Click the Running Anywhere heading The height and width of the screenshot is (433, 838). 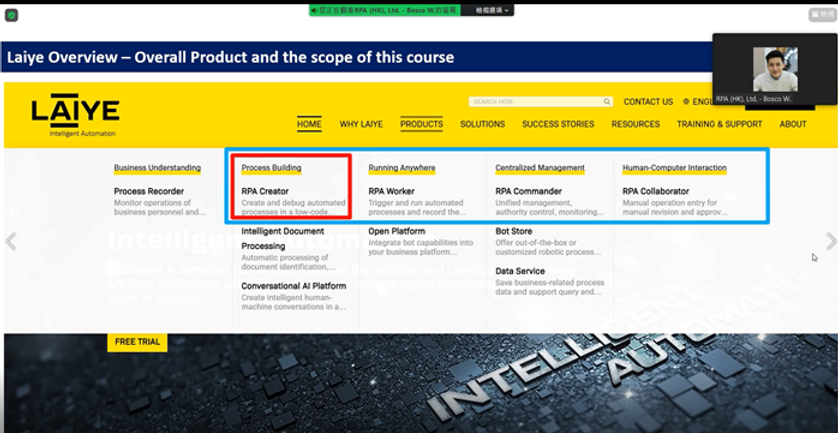point(402,168)
